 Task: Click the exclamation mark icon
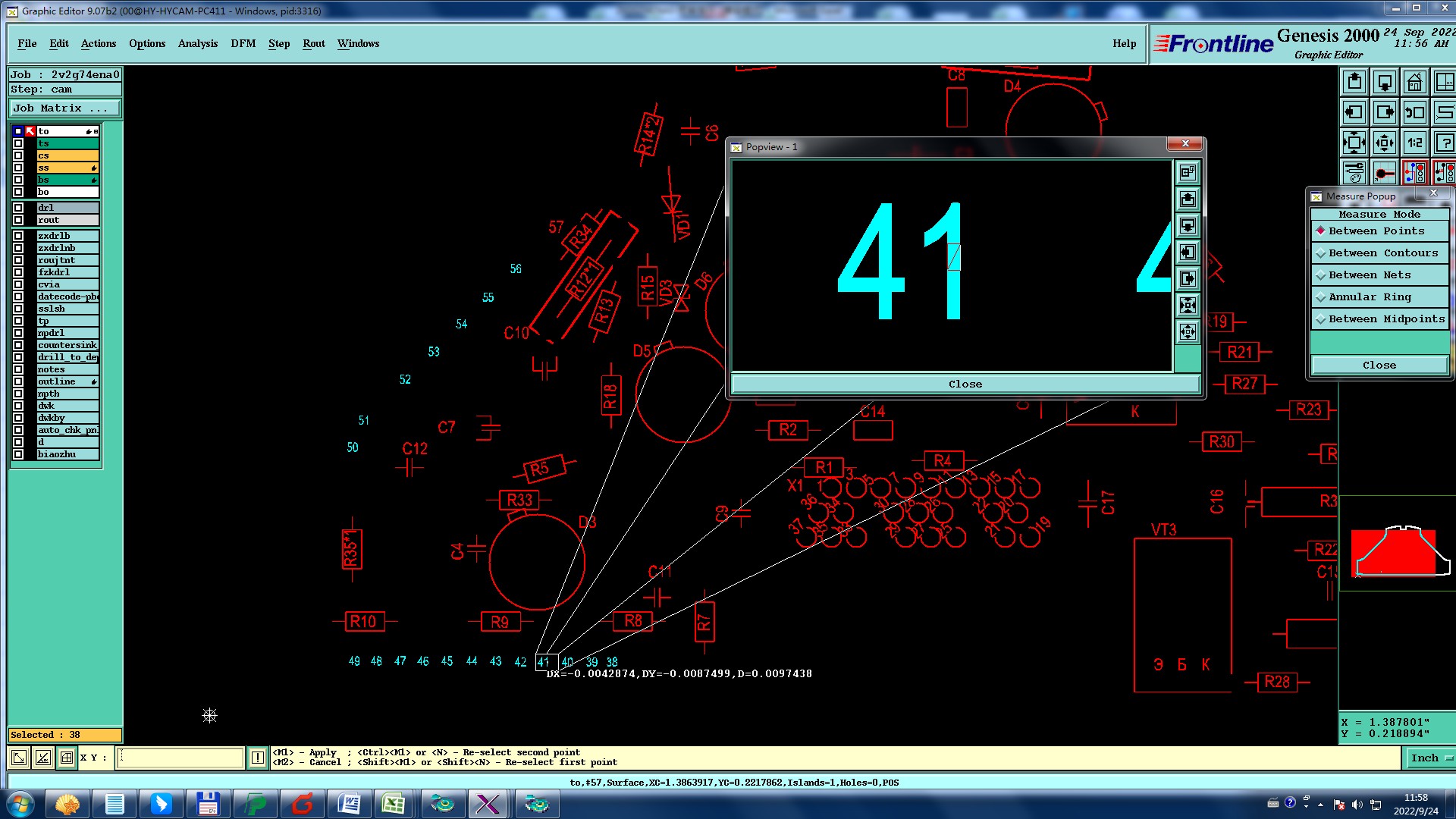click(x=258, y=757)
